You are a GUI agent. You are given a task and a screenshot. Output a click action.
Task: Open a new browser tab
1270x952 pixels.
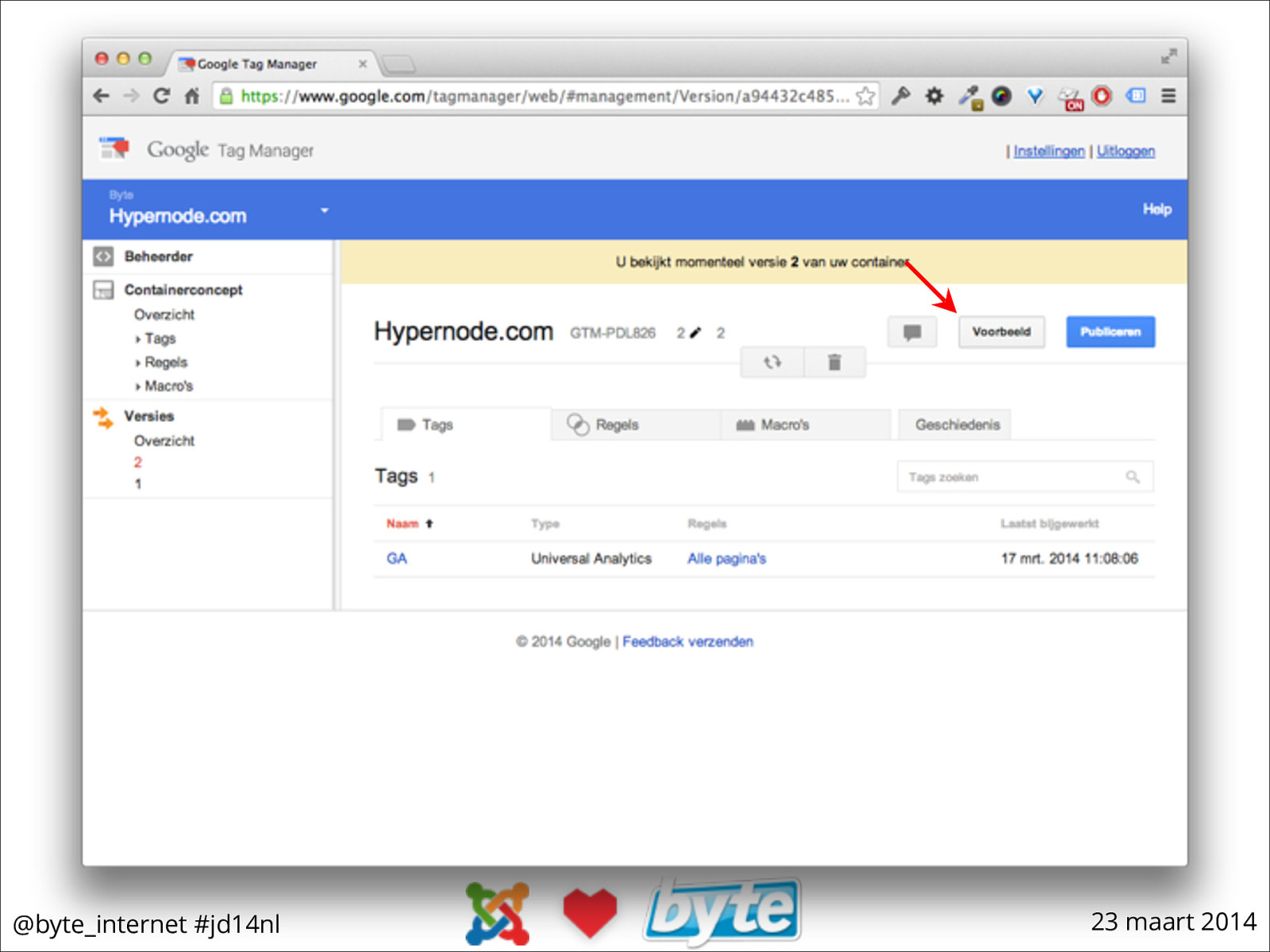pyautogui.click(x=397, y=63)
